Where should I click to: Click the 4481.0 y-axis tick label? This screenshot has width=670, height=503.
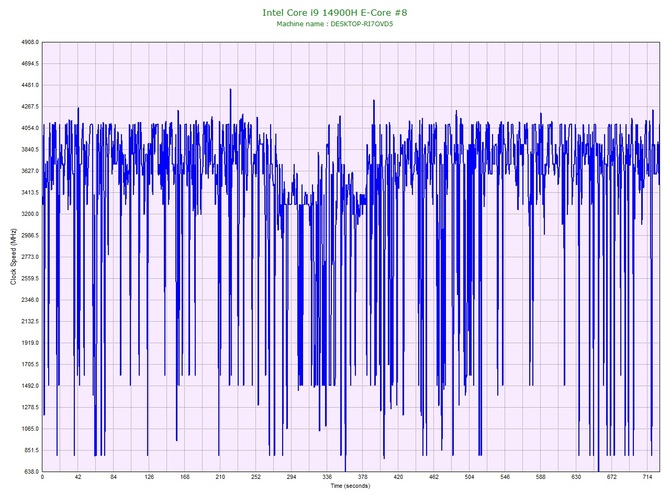tap(29, 85)
